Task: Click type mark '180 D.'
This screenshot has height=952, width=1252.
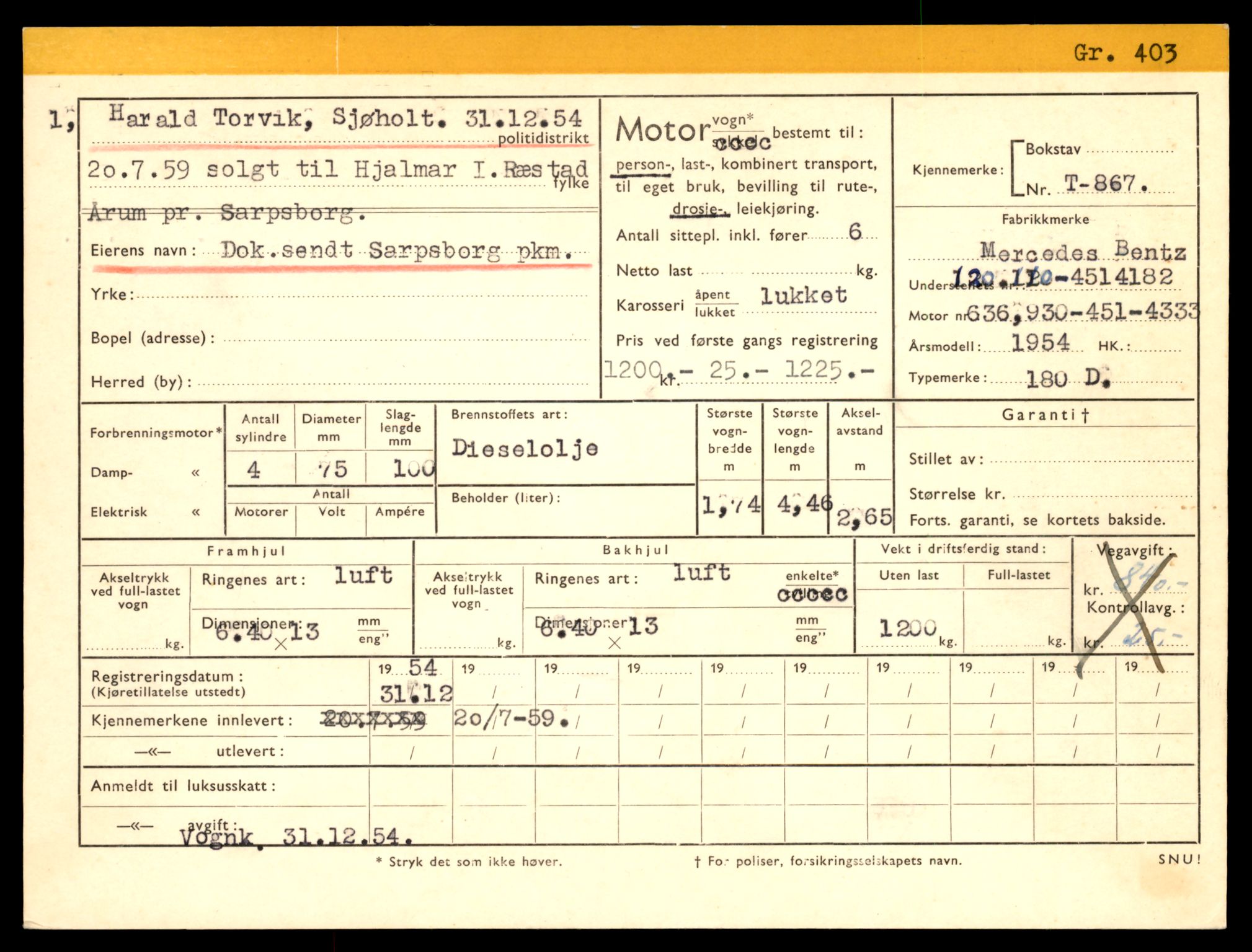Action: click(1067, 378)
